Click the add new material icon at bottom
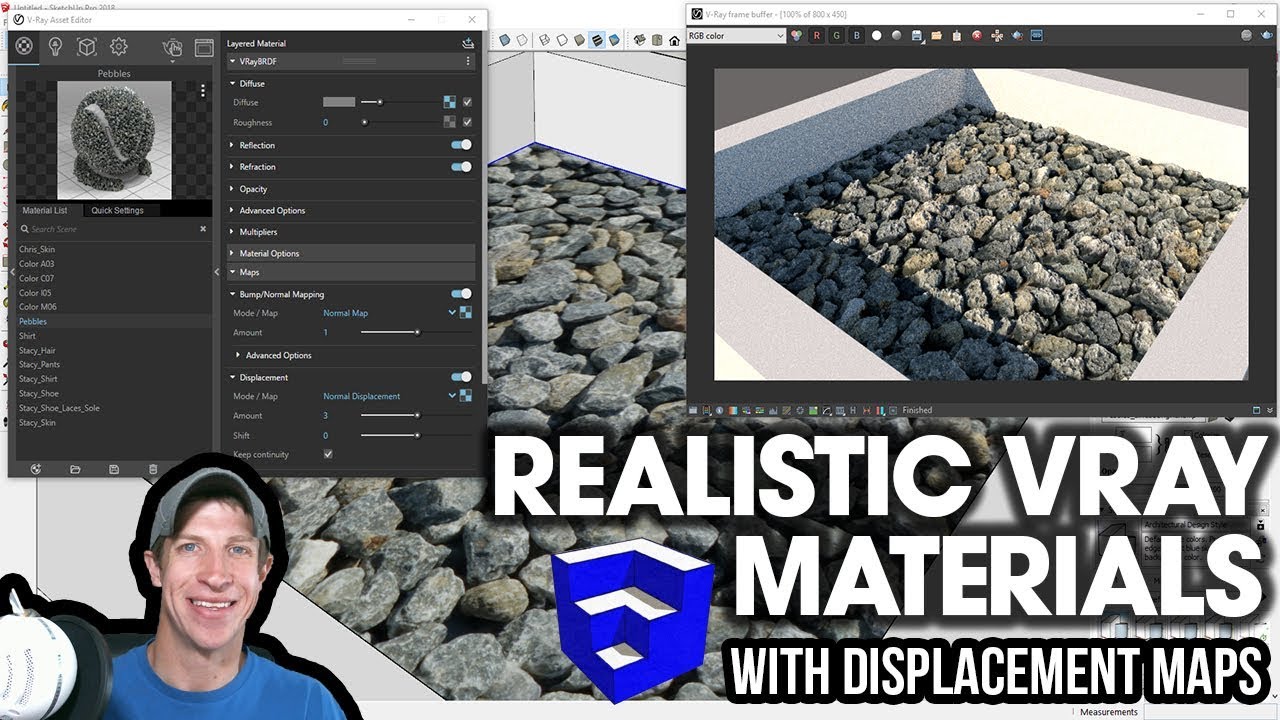Image resolution: width=1280 pixels, height=720 pixels. 36,469
